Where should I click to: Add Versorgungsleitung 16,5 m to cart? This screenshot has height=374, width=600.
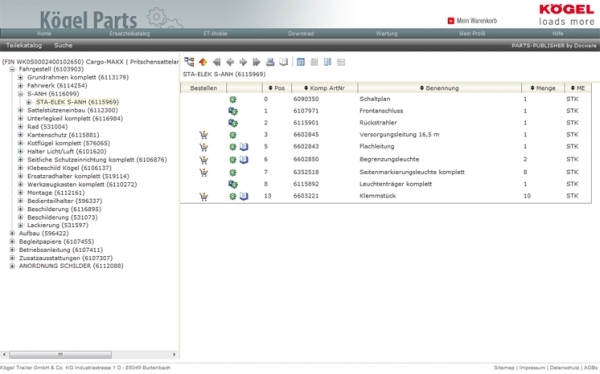click(204, 135)
